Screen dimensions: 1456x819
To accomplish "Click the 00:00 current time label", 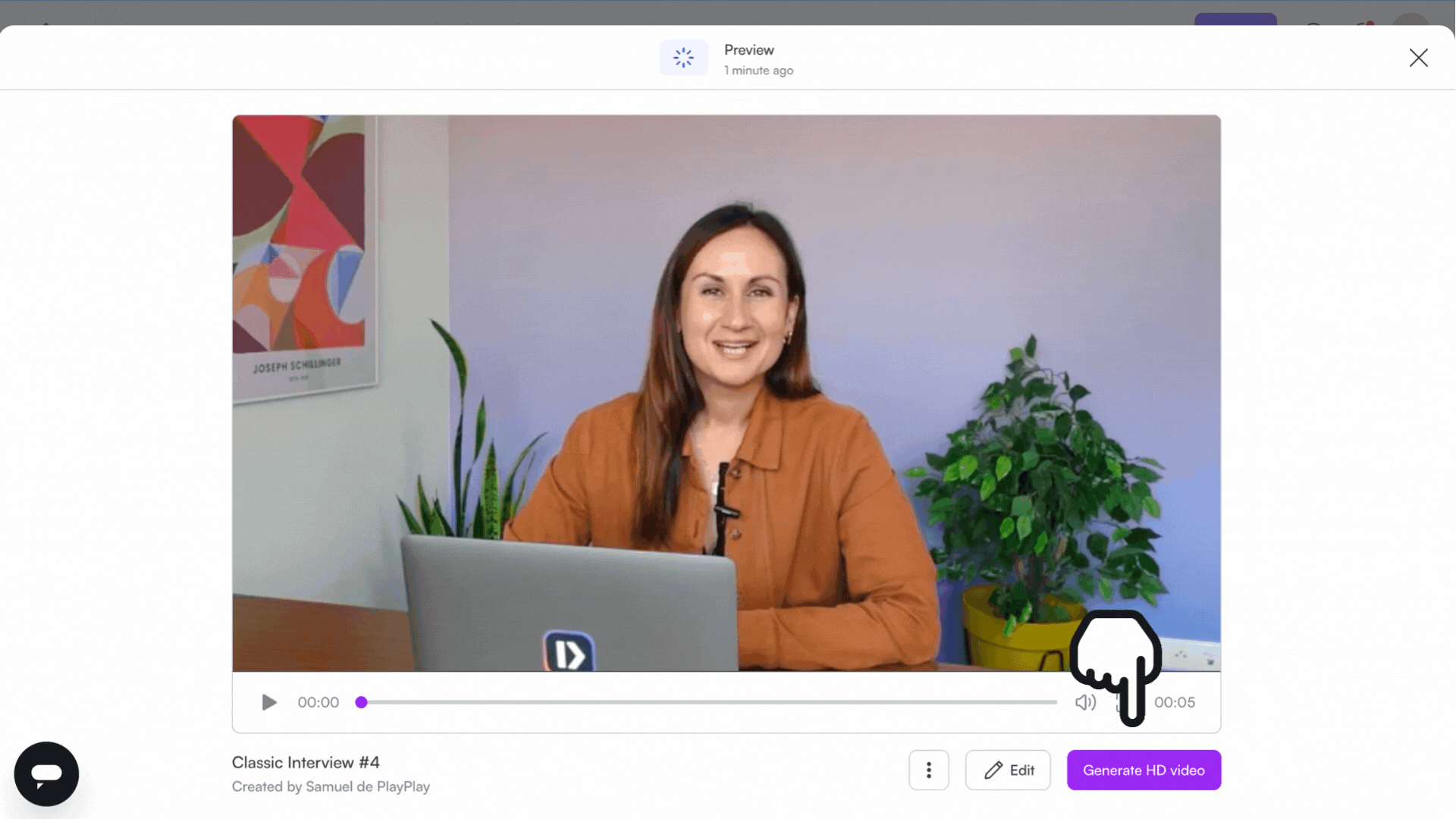I will pyautogui.click(x=318, y=702).
